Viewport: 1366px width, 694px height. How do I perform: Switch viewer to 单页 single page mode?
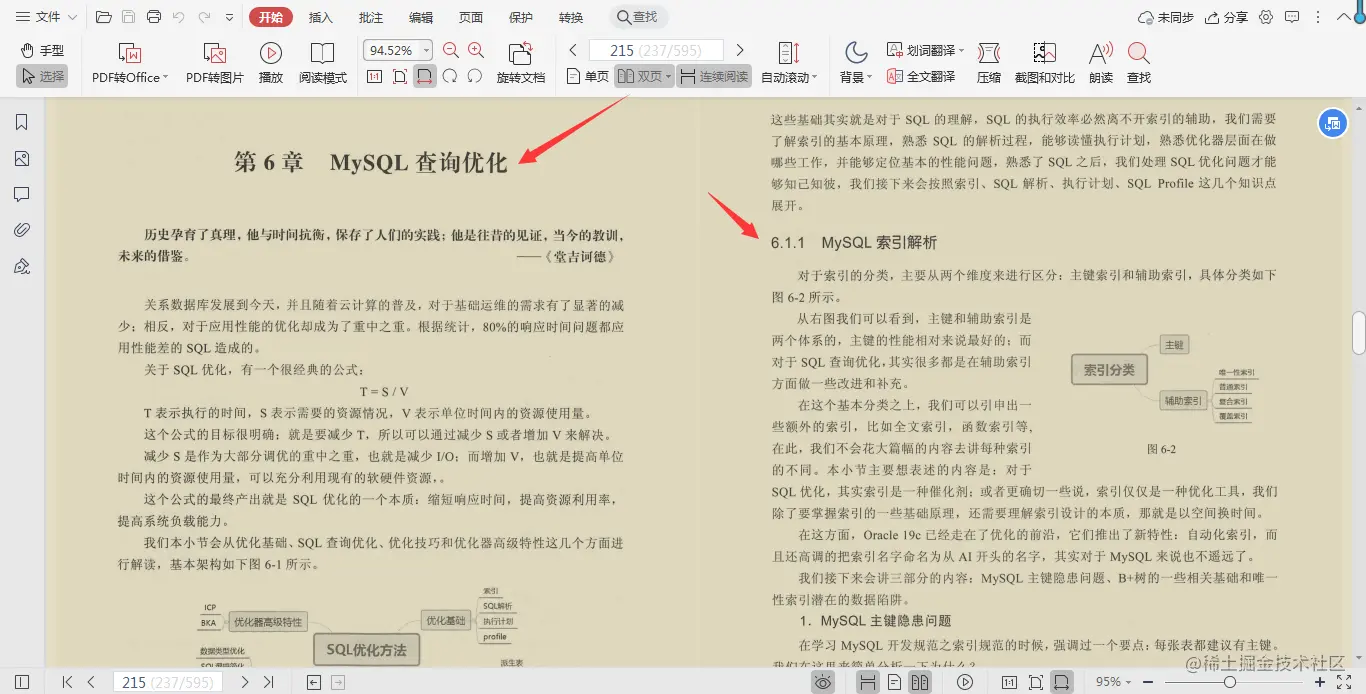click(592, 75)
